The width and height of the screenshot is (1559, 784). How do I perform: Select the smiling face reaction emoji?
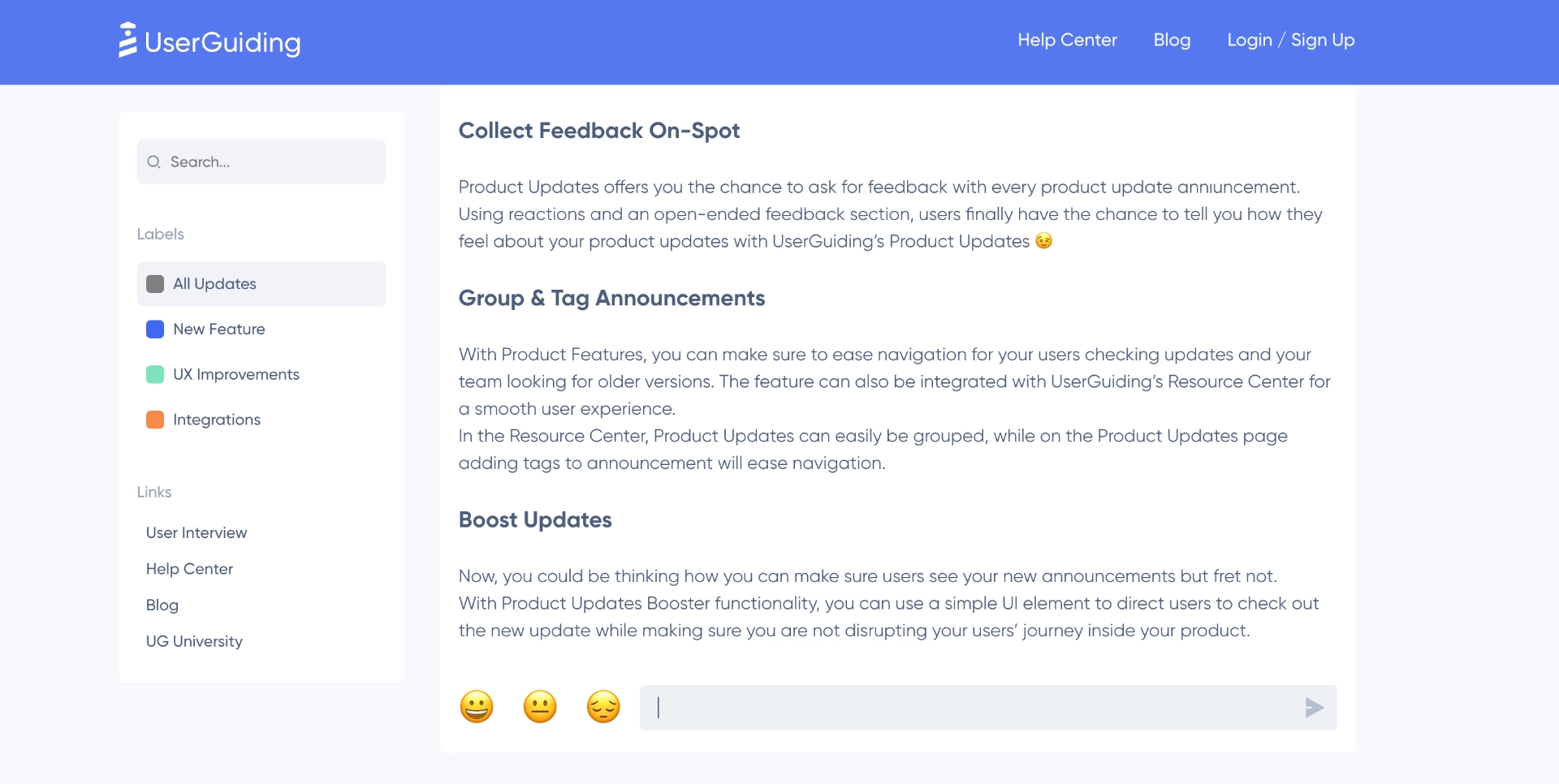[477, 706]
